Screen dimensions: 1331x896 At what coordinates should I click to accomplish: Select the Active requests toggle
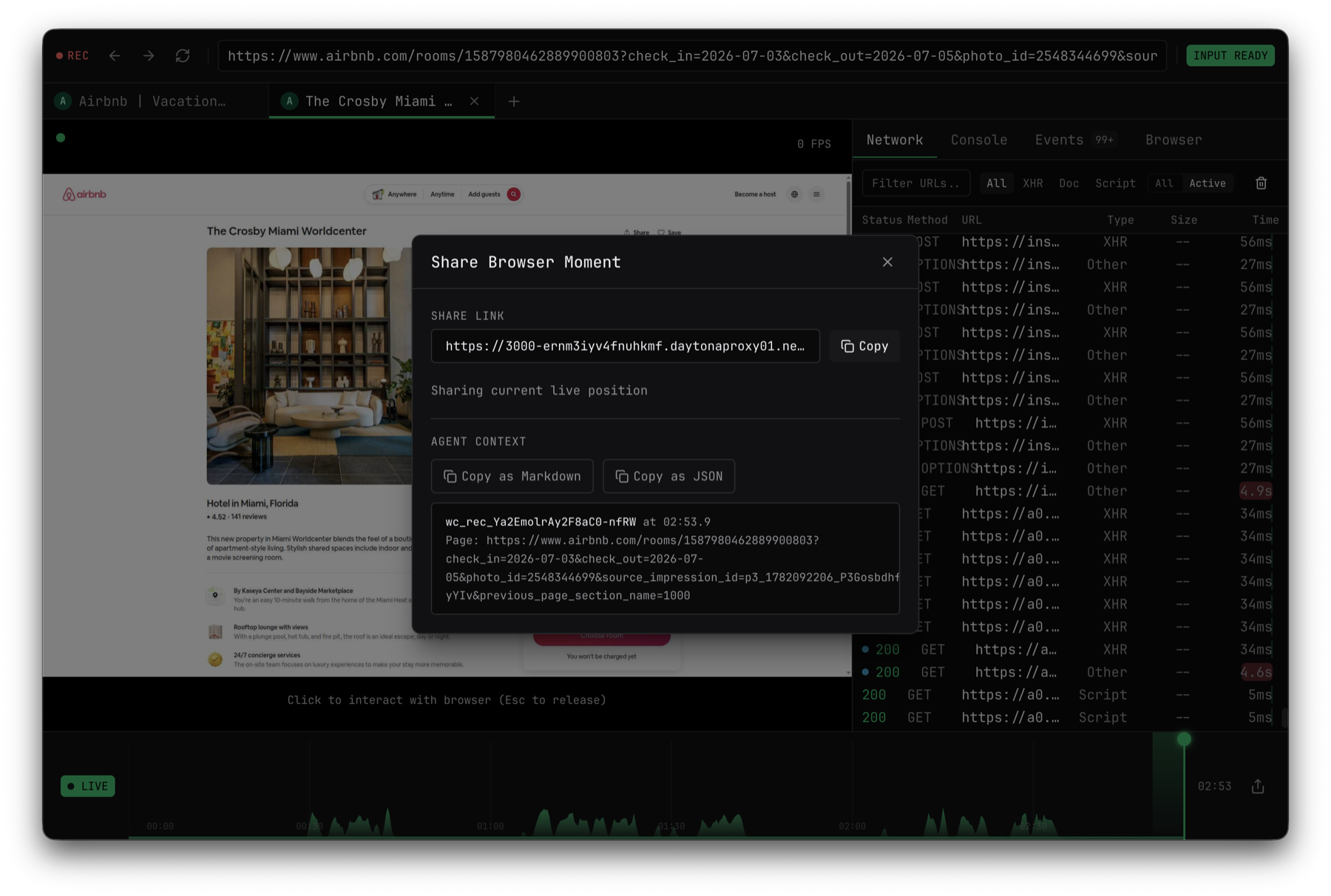pyautogui.click(x=1207, y=183)
